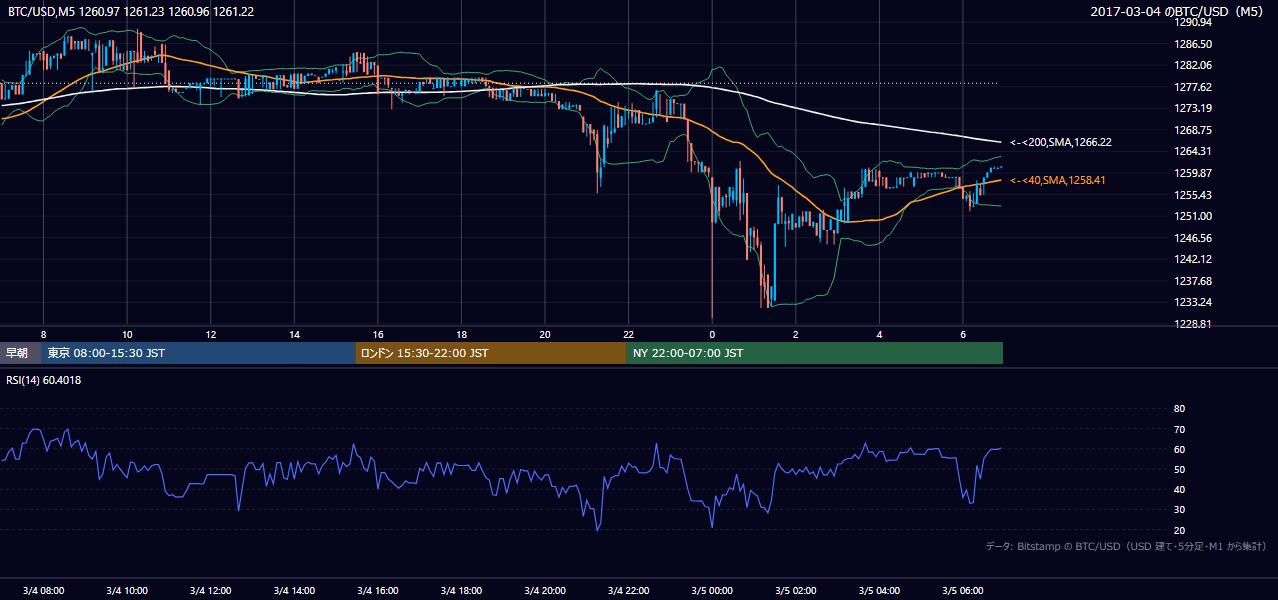Click price axis label 1251.00
Image resolution: width=1278 pixels, height=600 pixels.
(1194, 216)
